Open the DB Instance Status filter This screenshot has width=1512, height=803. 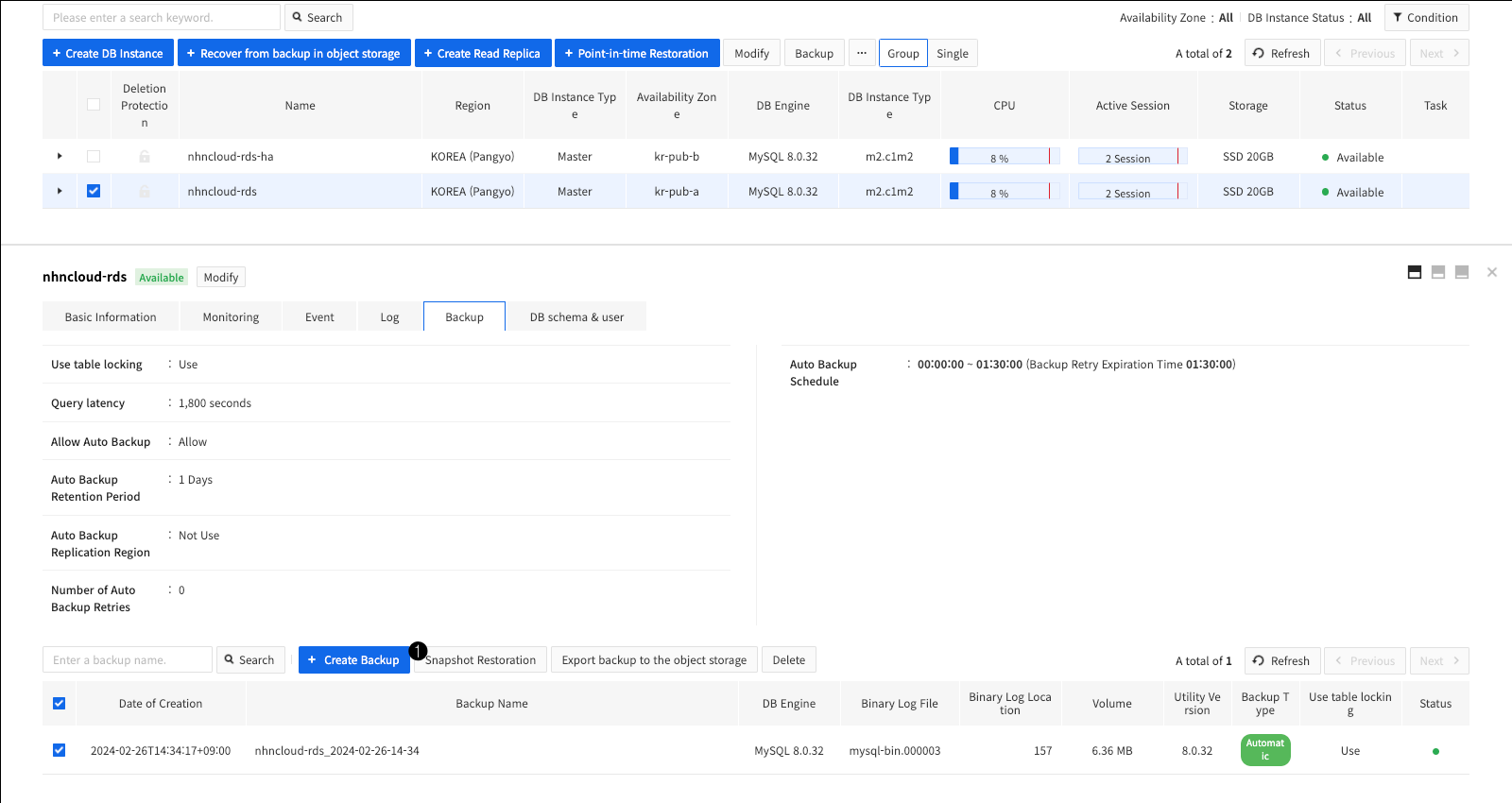(x=1309, y=18)
